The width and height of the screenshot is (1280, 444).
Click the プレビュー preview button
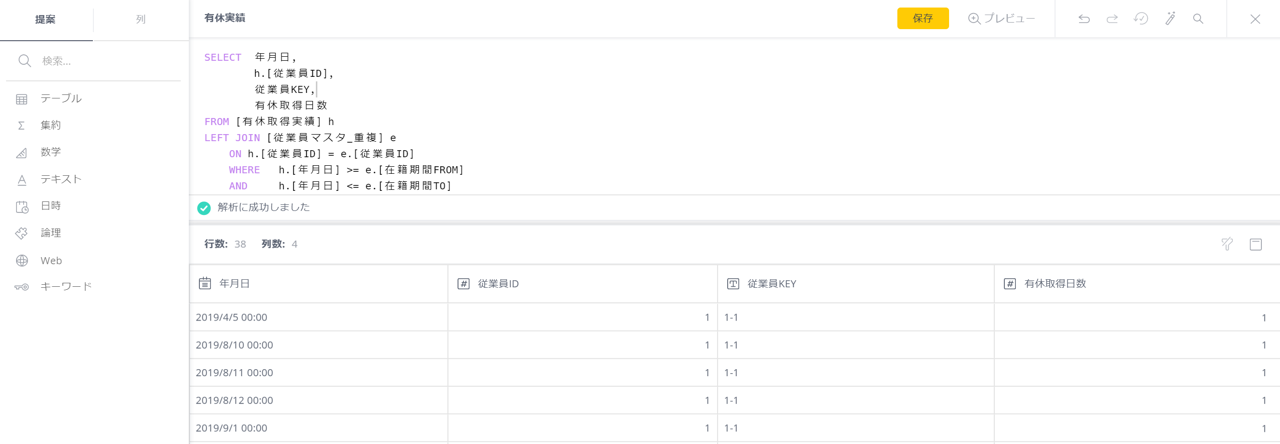(1001, 18)
